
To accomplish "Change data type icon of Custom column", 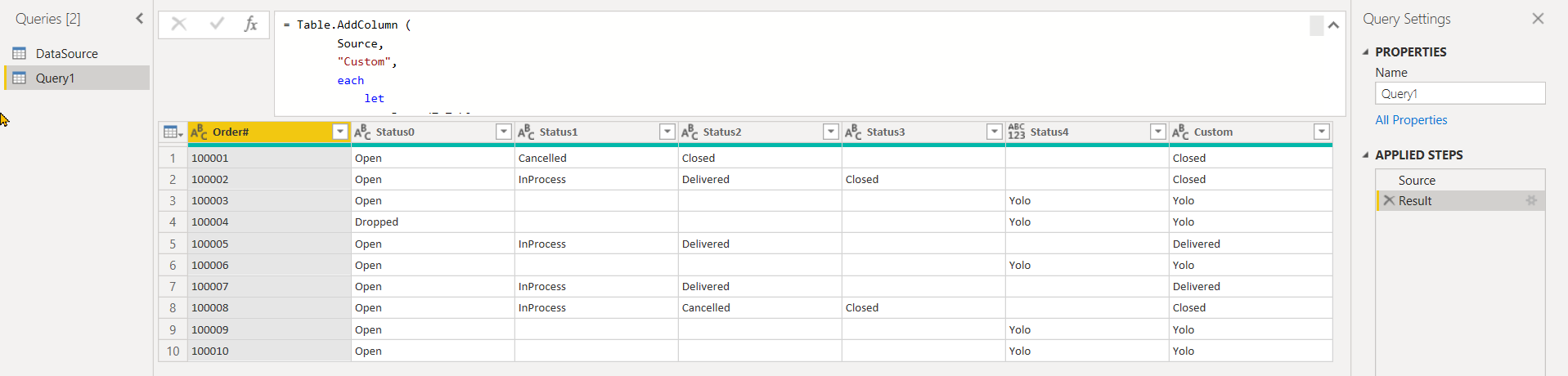I will pyautogui.click(x=1180, y=132).
